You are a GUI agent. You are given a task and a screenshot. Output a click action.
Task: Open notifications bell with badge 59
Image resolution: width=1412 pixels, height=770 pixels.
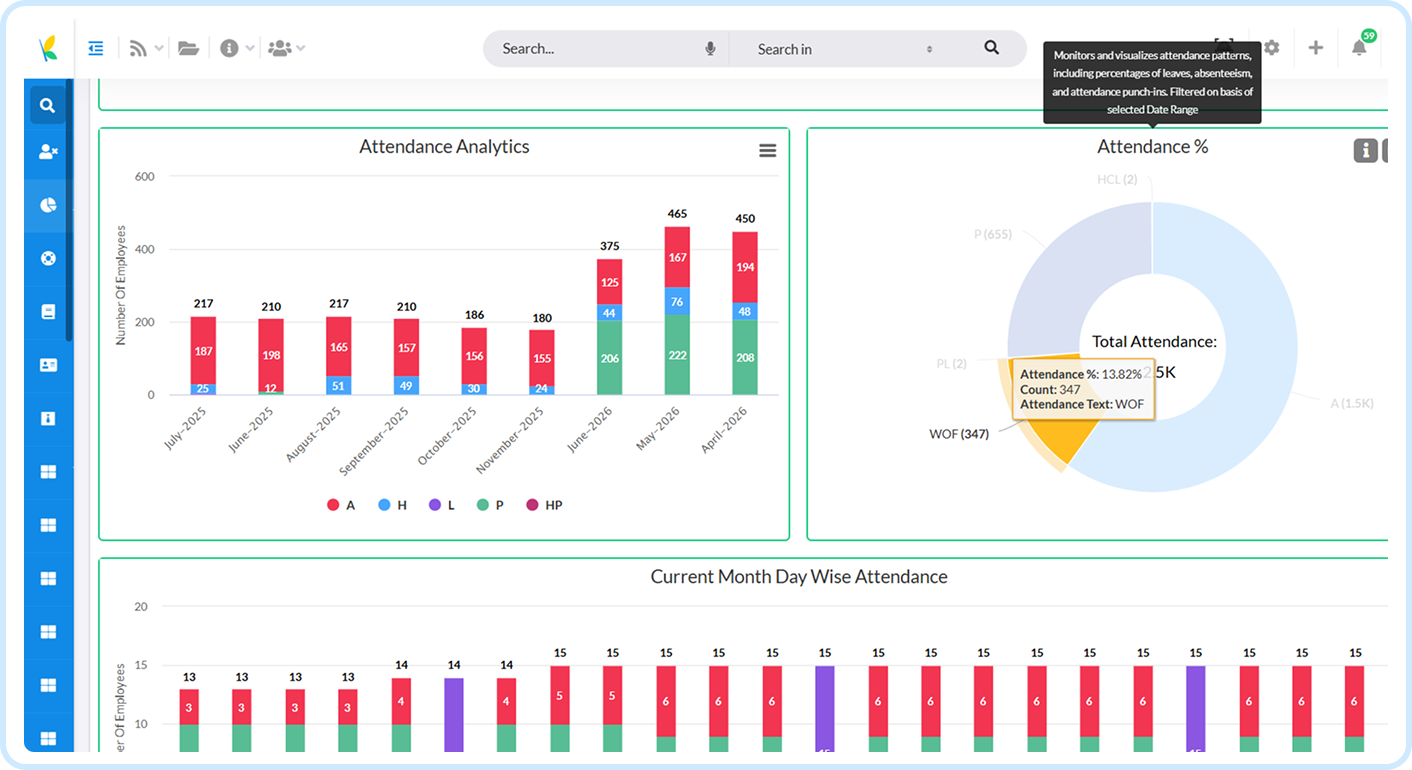click(x=1359, y=47)
